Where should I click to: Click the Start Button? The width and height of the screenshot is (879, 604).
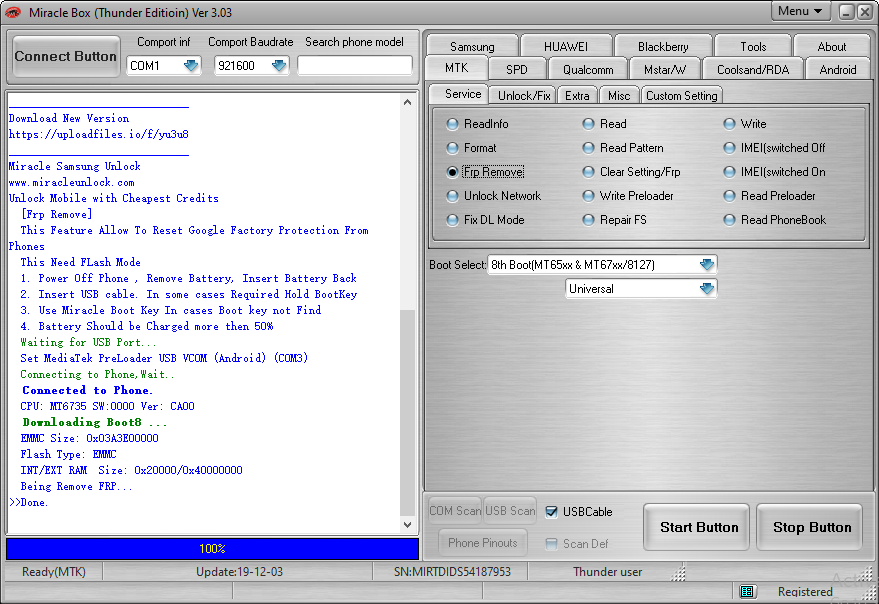click(x=698, y=527)
